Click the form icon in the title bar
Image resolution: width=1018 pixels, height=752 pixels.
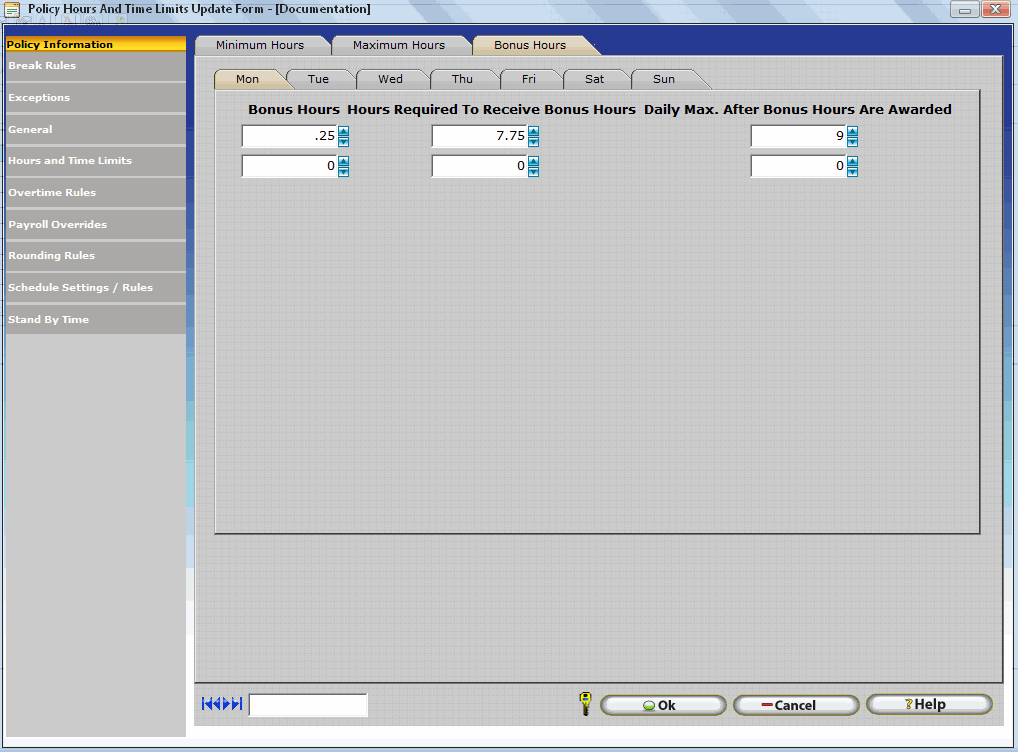tap(12, 9)
